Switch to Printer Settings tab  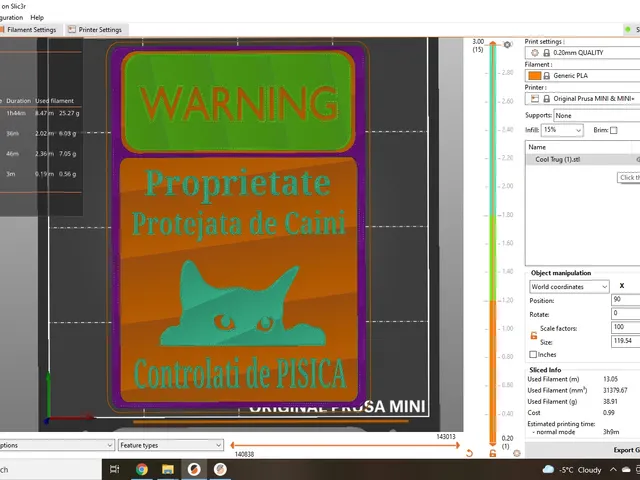(x=96, y=29)
